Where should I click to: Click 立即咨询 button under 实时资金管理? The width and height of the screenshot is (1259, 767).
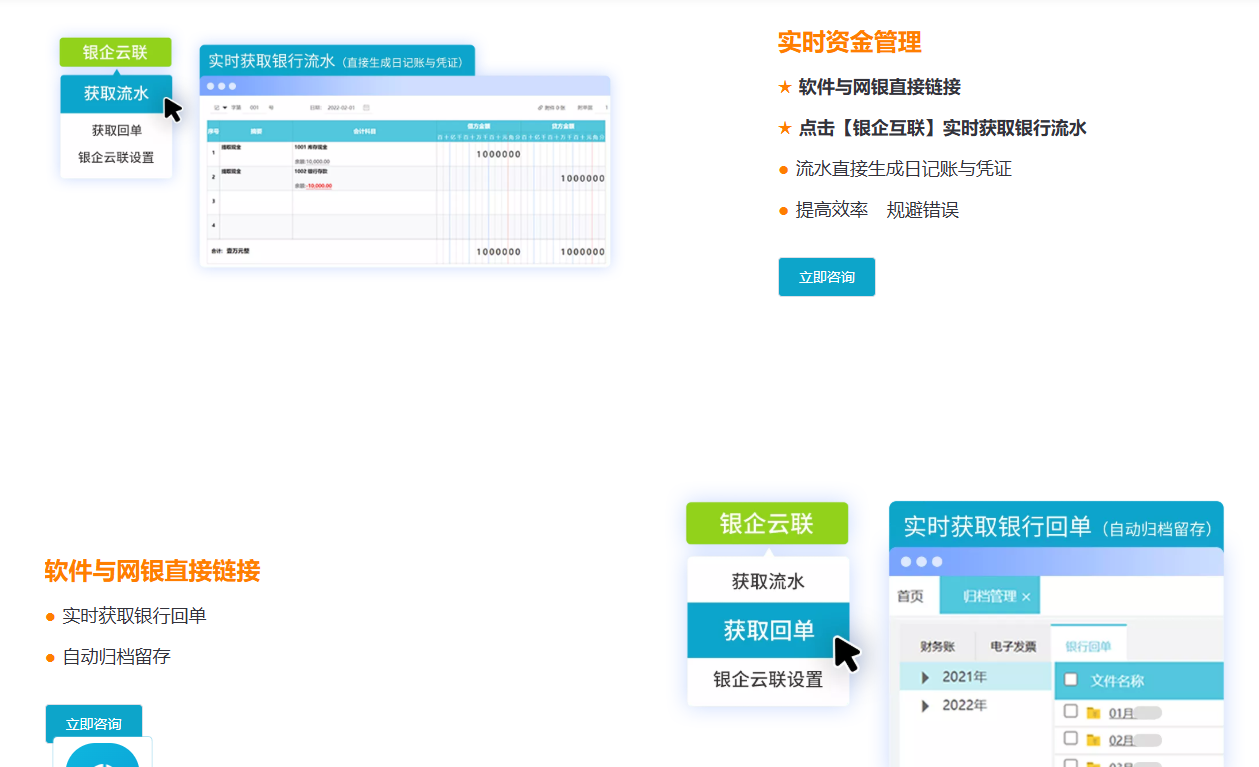(x=827, y=277)
